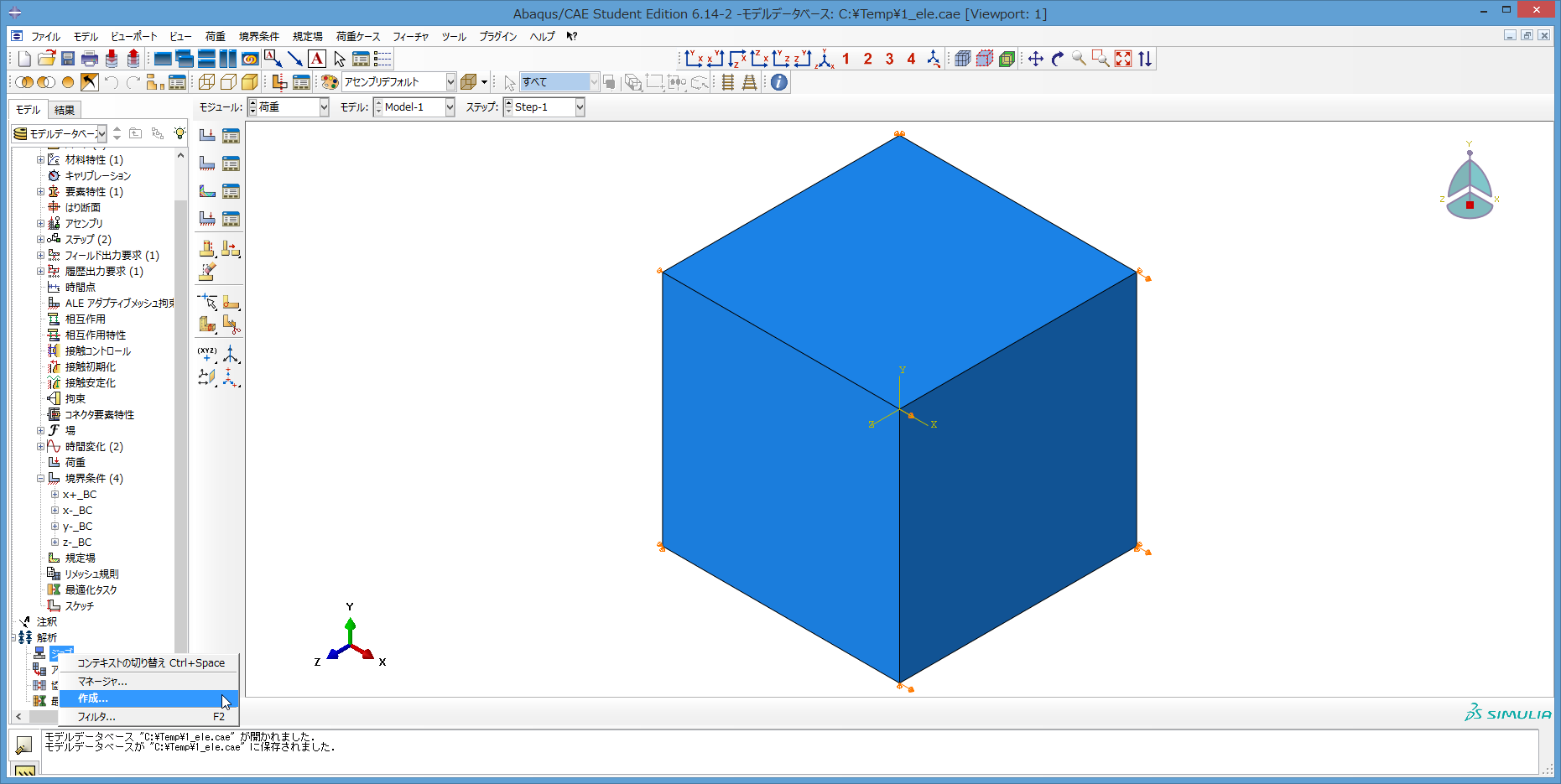Expand the 境界条件 (4) tree node

pos(40,479)
